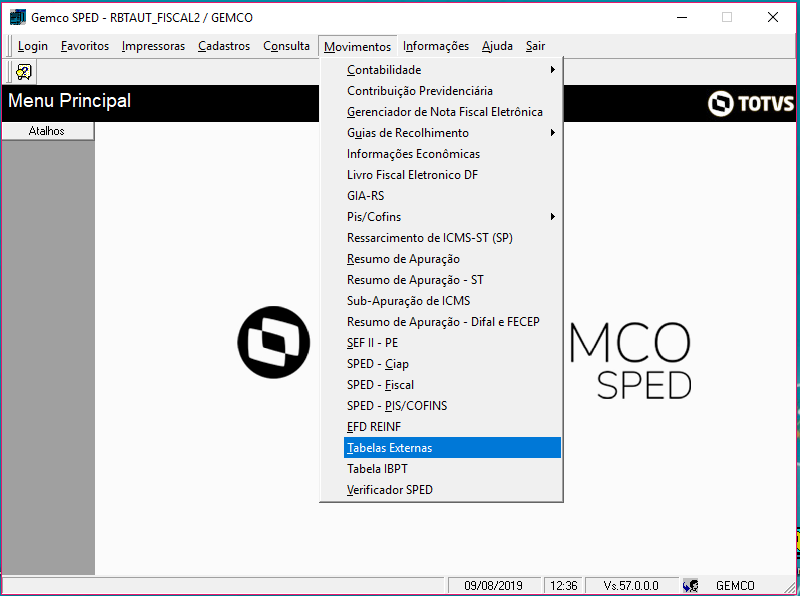Click the help chat toolbar icon
Viewport: 800px width, 596px height.
click(23, 72)
